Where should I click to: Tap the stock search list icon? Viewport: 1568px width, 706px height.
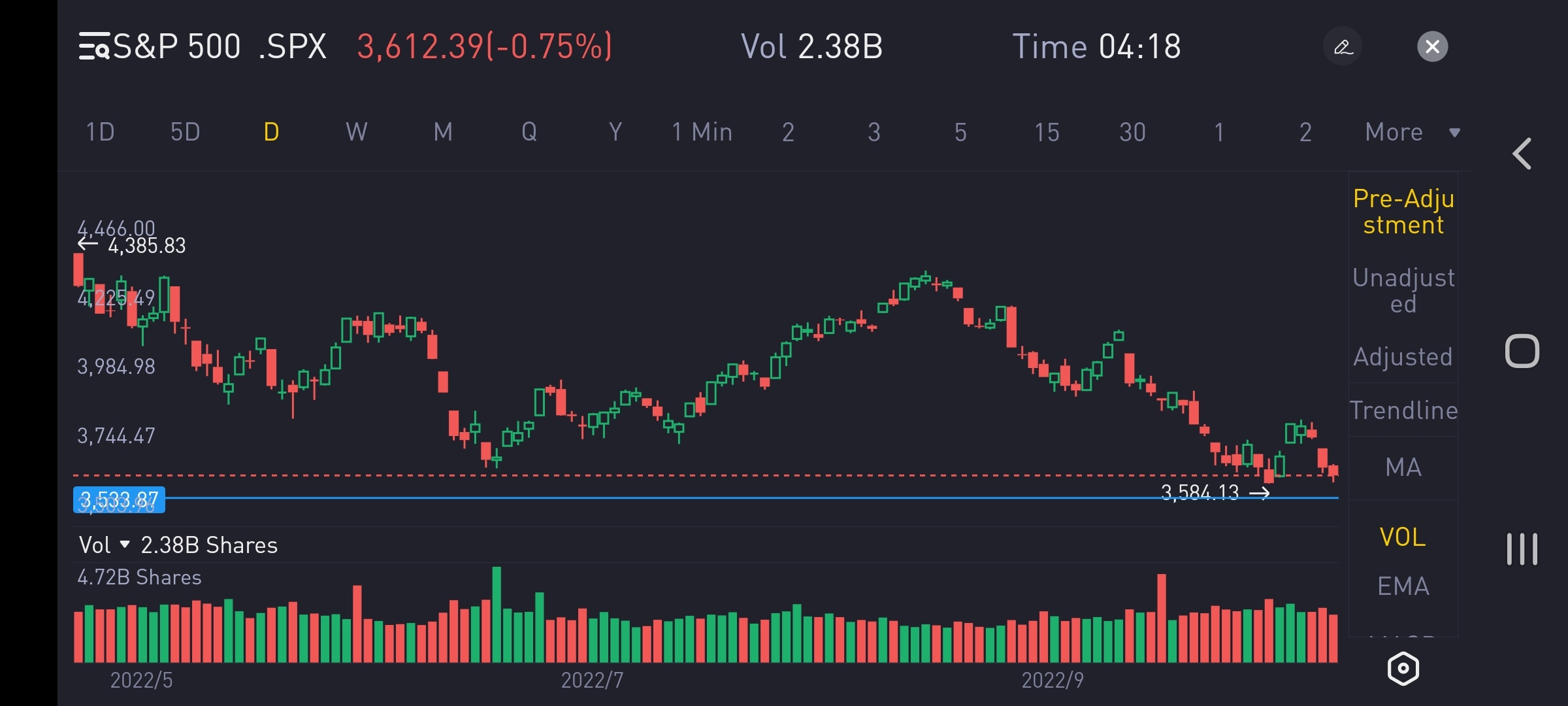click(x=93, y=46)
